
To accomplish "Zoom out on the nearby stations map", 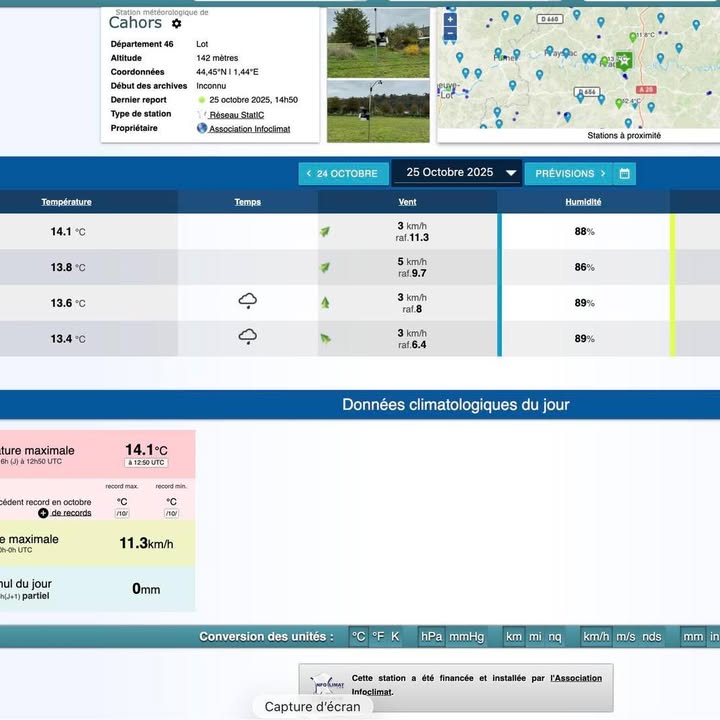I will pyautogui.click(x=450, y=33).
